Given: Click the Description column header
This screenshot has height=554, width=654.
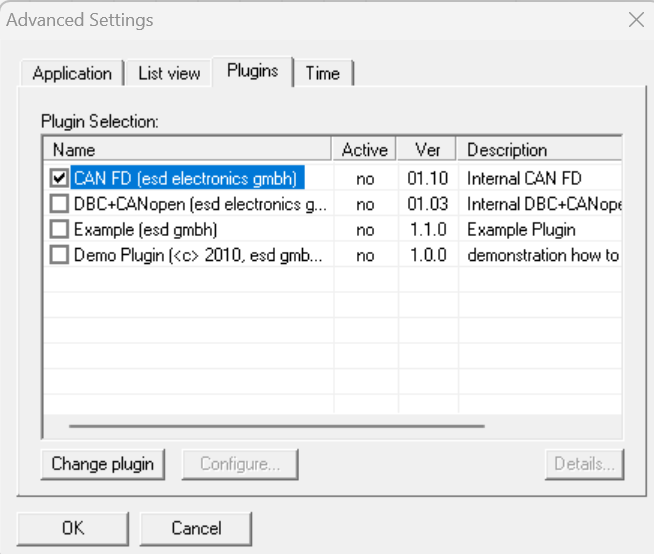Looking at the screenshot, I should coord(540,150).
